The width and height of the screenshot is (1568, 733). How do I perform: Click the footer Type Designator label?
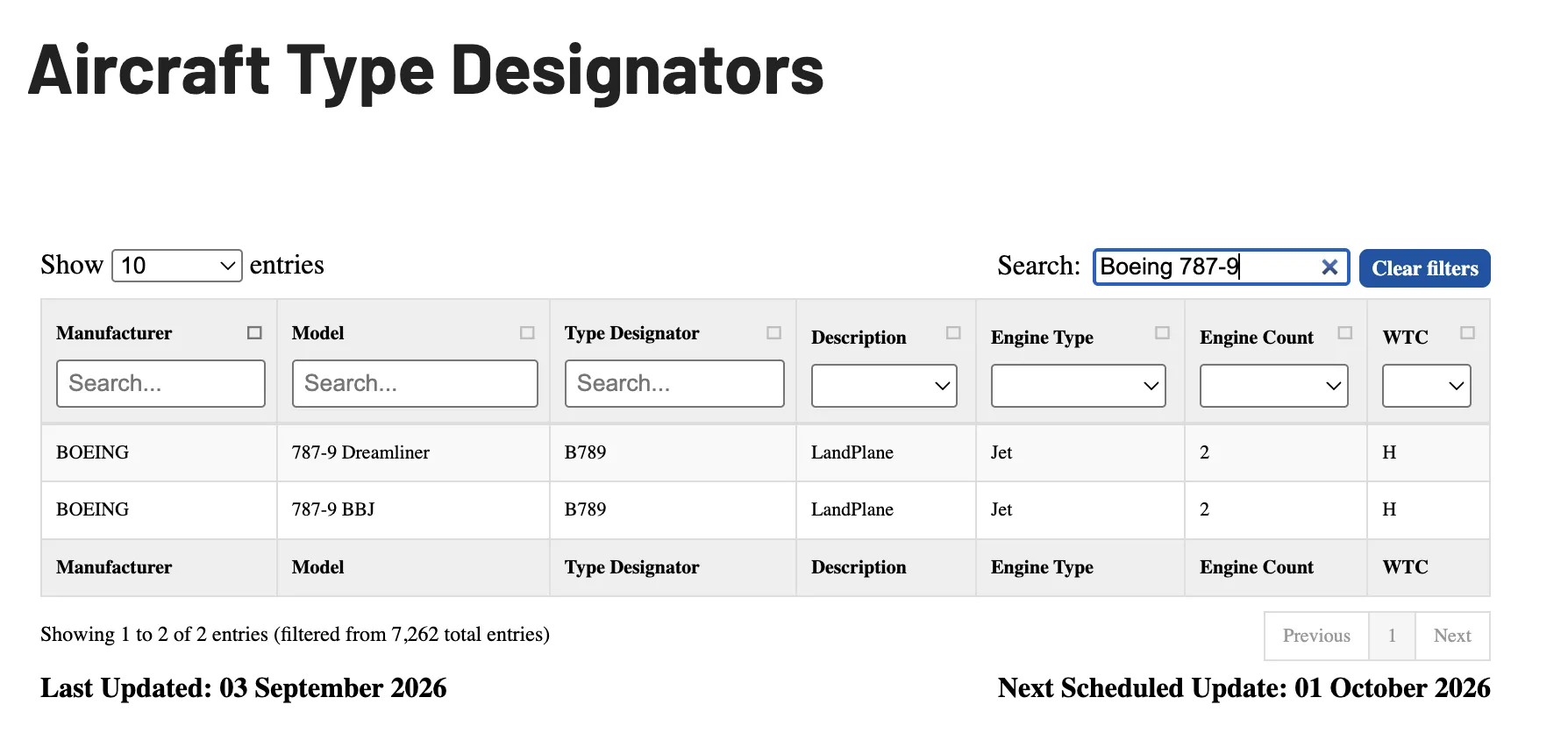click(631, 567)
